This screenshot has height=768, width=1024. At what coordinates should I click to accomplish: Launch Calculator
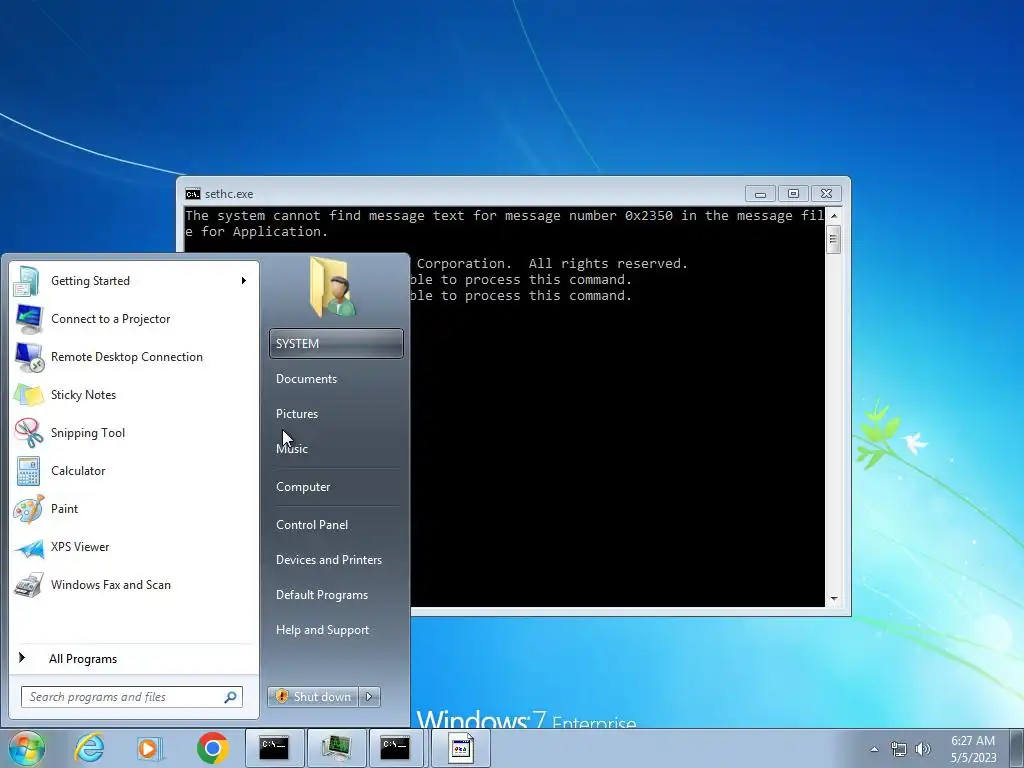[x=134, y=471]
